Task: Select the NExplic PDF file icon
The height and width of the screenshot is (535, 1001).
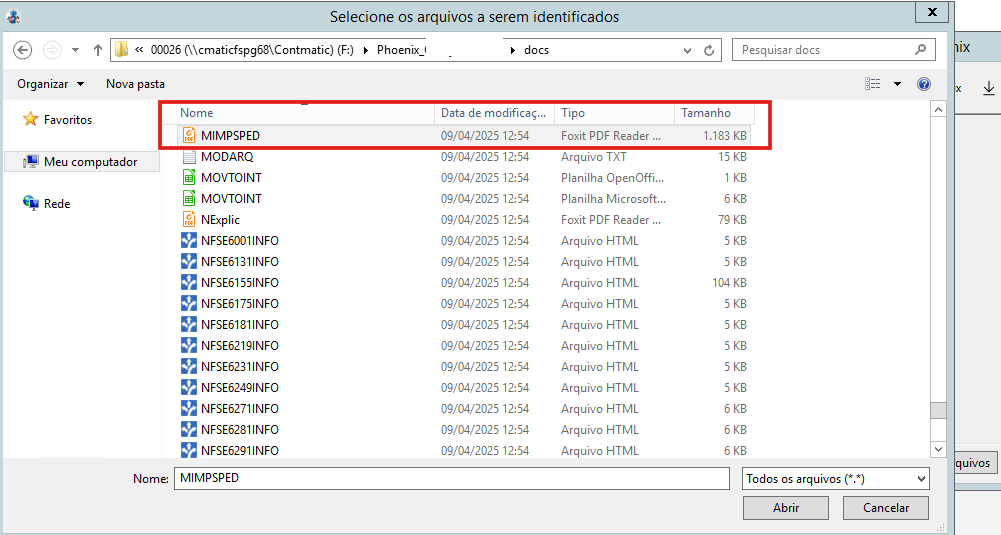Action: click(x=189, y=220)
